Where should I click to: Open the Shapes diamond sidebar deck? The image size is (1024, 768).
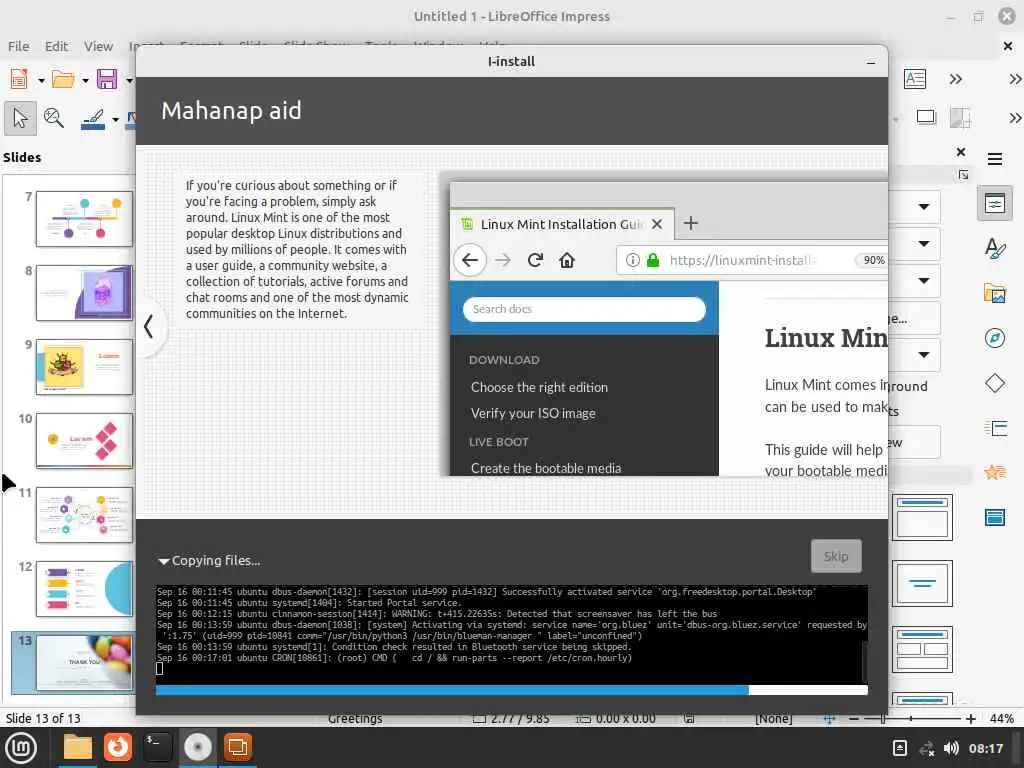(995, 383)
